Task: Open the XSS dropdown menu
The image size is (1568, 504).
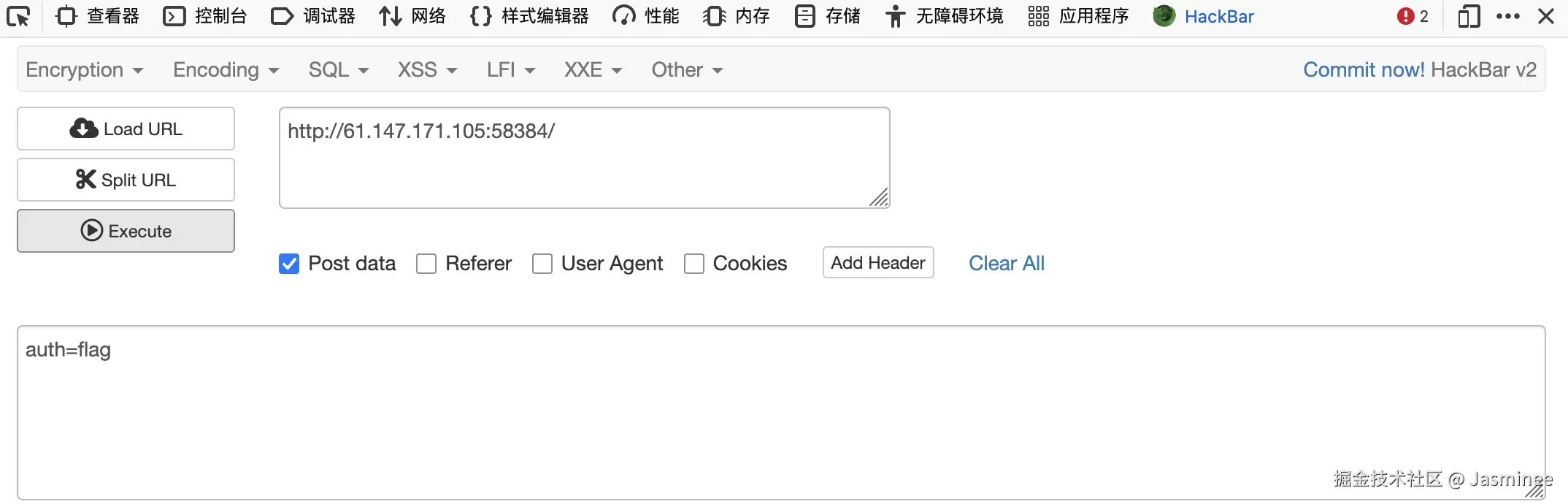Action: 427,69
